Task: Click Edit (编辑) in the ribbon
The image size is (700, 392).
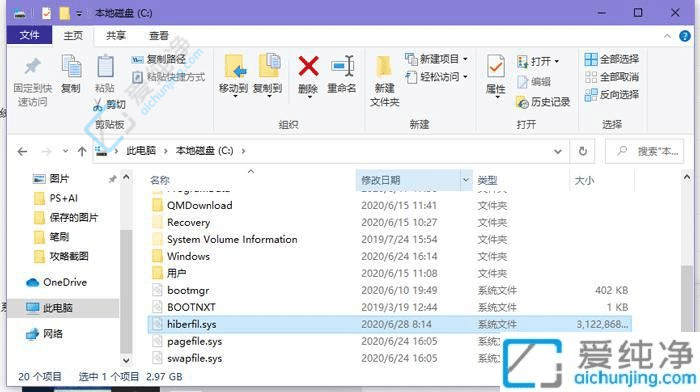Action: (534, 82)
